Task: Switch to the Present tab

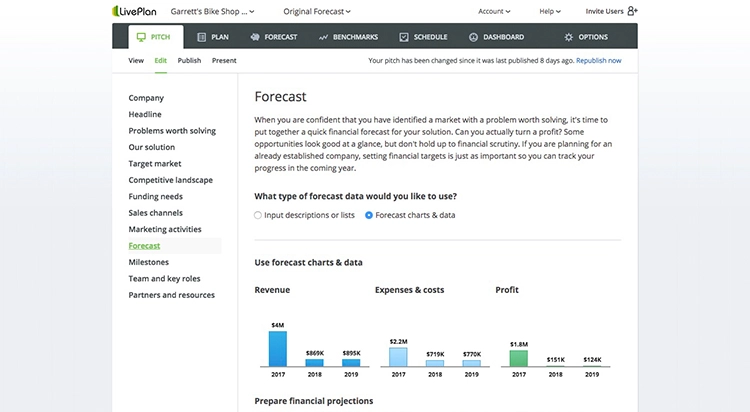Action: 224,60
